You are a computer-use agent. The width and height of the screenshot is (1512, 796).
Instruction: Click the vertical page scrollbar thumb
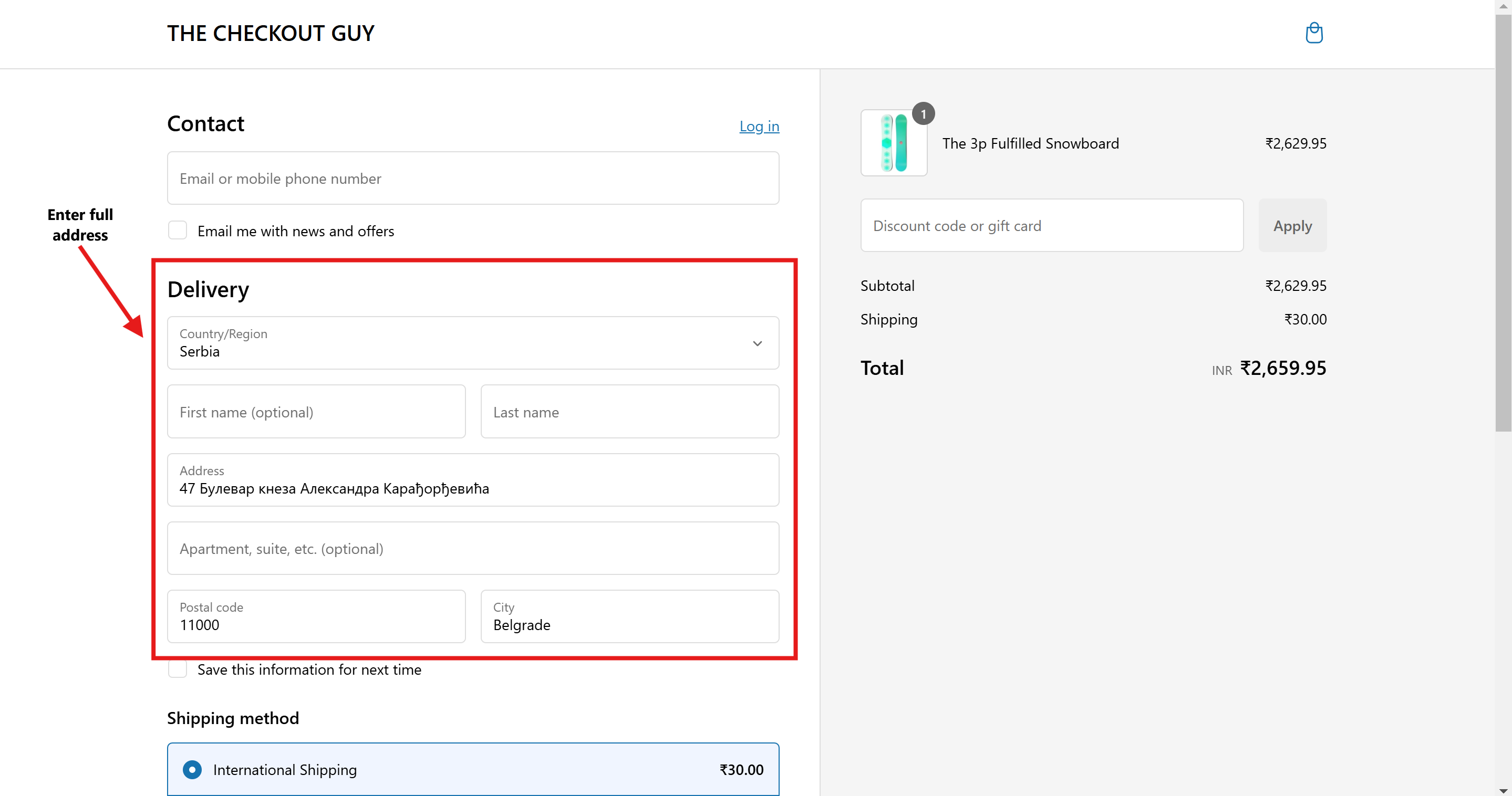point(1503,223)
